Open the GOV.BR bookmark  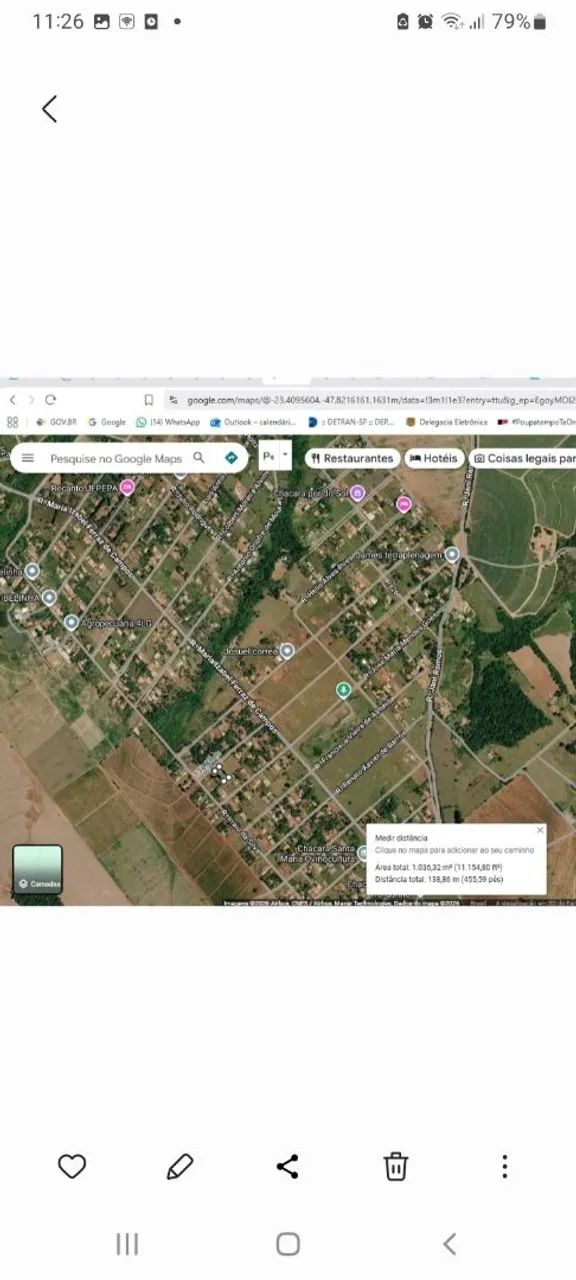coord(56,422)
